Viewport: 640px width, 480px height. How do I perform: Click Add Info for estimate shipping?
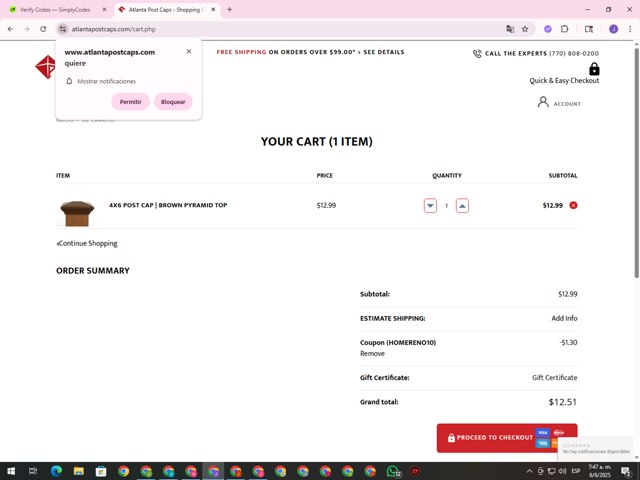[564, 318]
